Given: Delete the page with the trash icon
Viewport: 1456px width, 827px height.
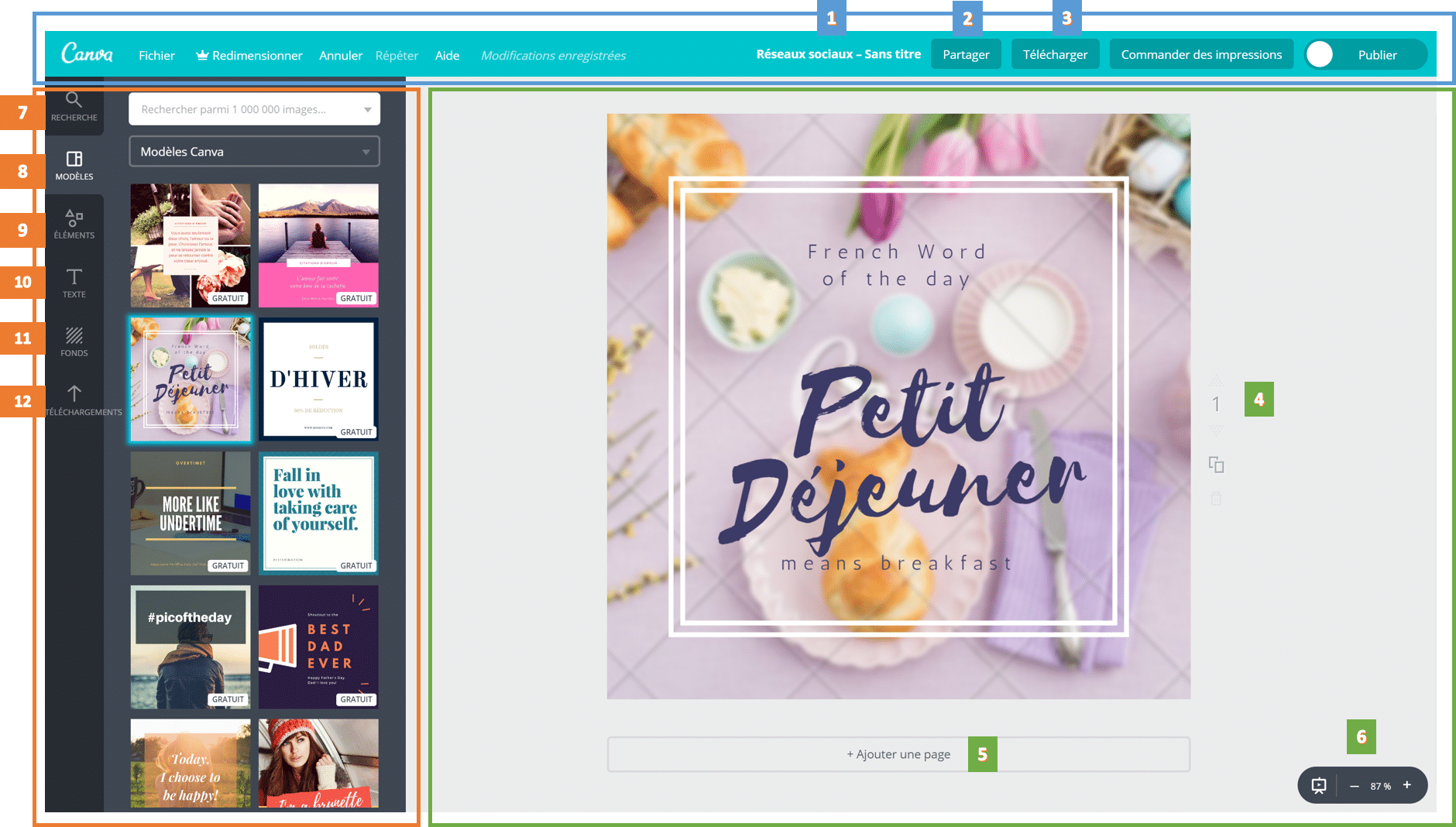Looking at the screenshot, I should click(1216, 499).
